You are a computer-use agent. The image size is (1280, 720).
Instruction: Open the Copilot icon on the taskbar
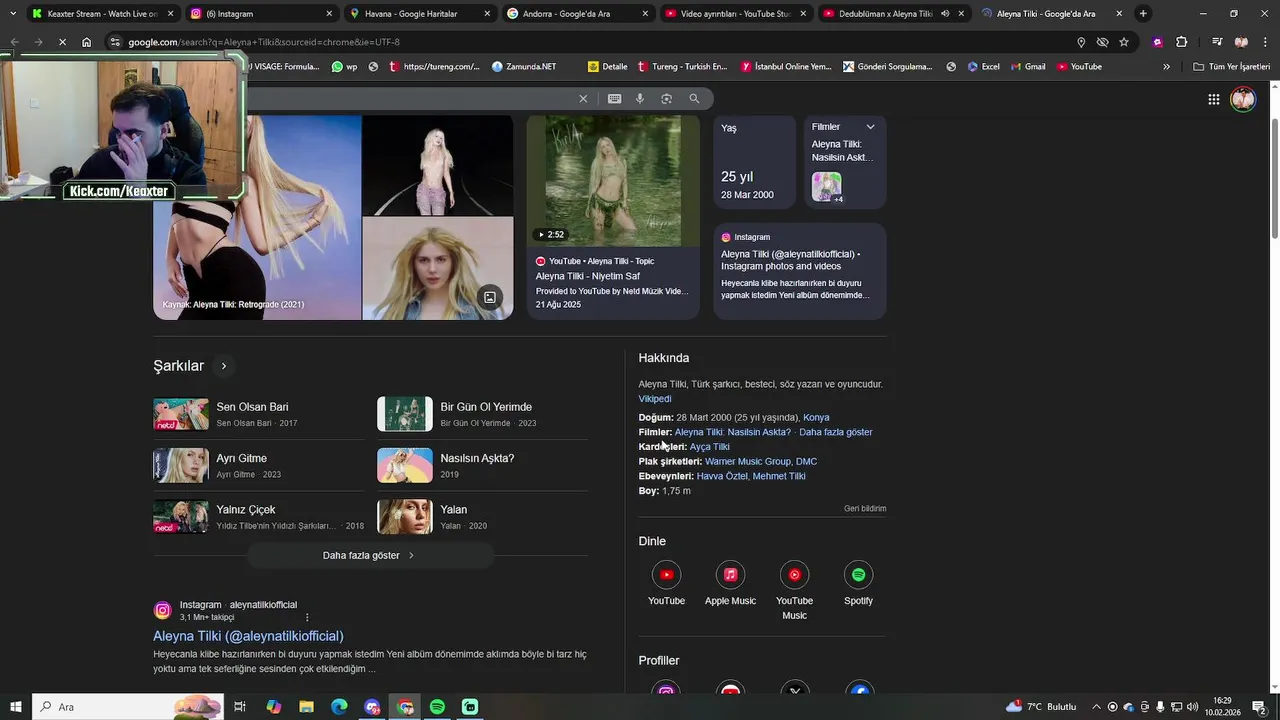coord(273,707)
